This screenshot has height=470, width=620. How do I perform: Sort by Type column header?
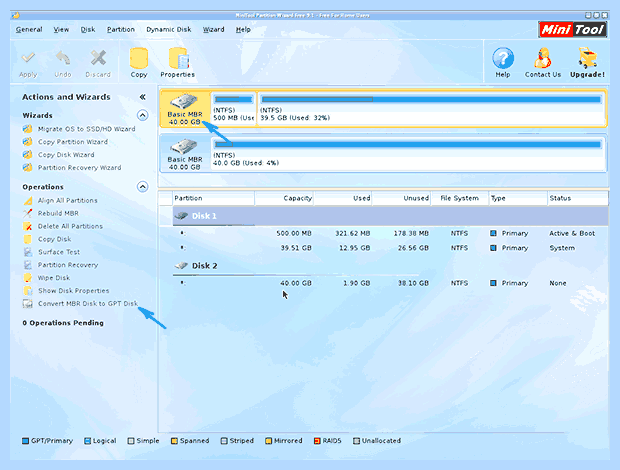[x=518, y=198]
